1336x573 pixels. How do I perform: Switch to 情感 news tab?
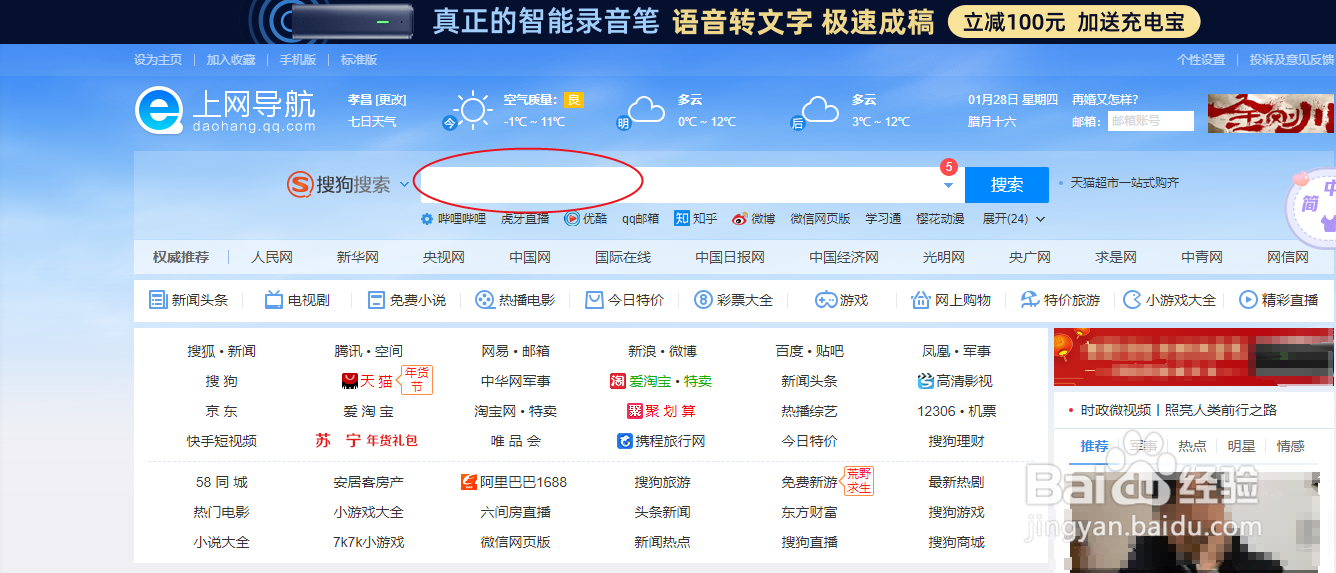[x=1291, y=446]
